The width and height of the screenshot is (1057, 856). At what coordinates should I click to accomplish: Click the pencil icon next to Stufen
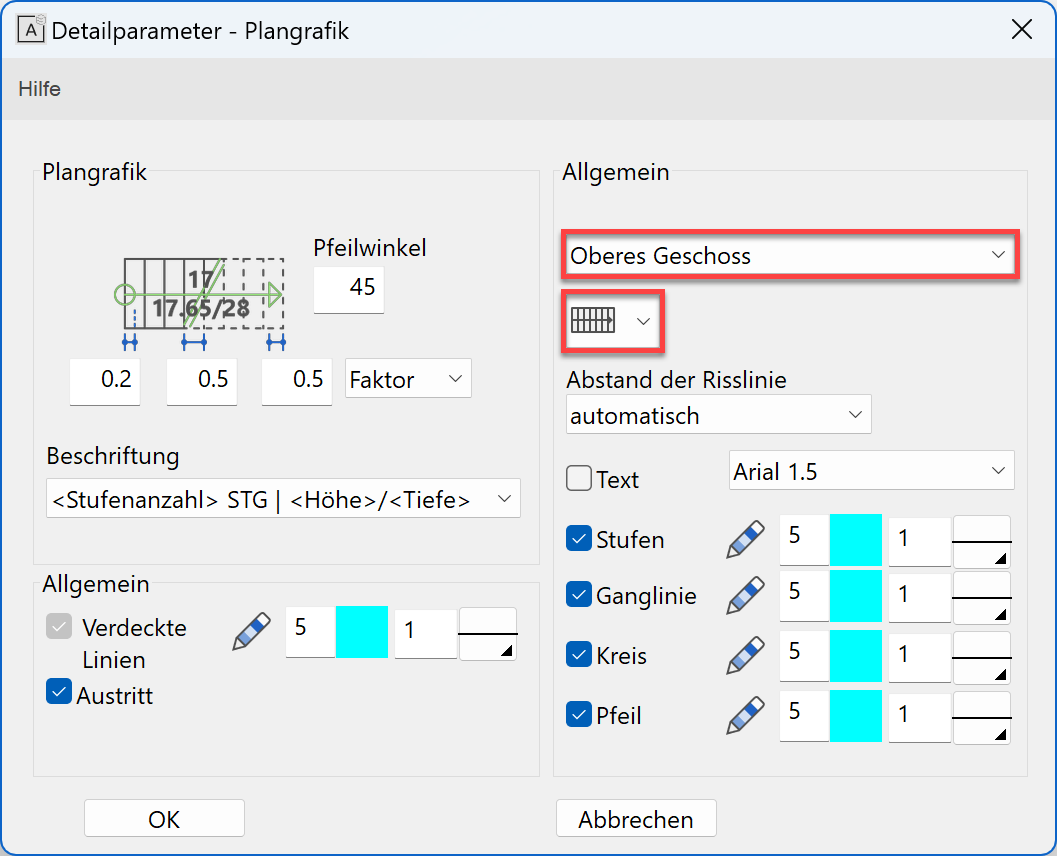pyautogui.click(x=745, y=540)
